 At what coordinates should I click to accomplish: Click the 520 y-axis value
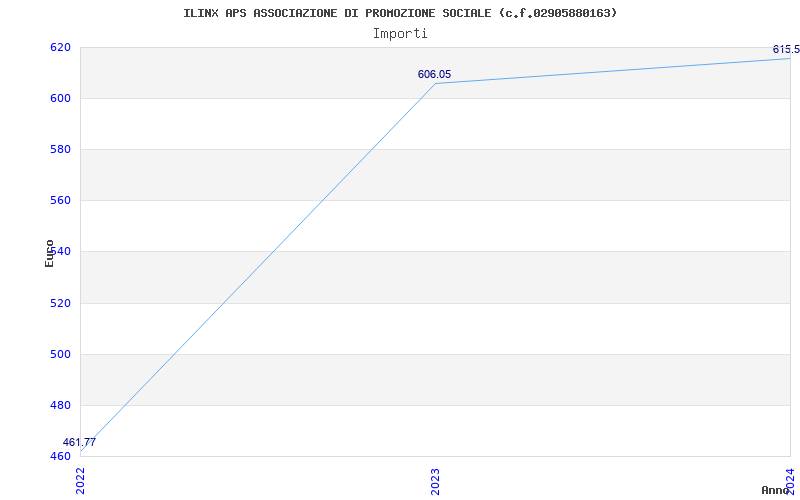(60, 303)
